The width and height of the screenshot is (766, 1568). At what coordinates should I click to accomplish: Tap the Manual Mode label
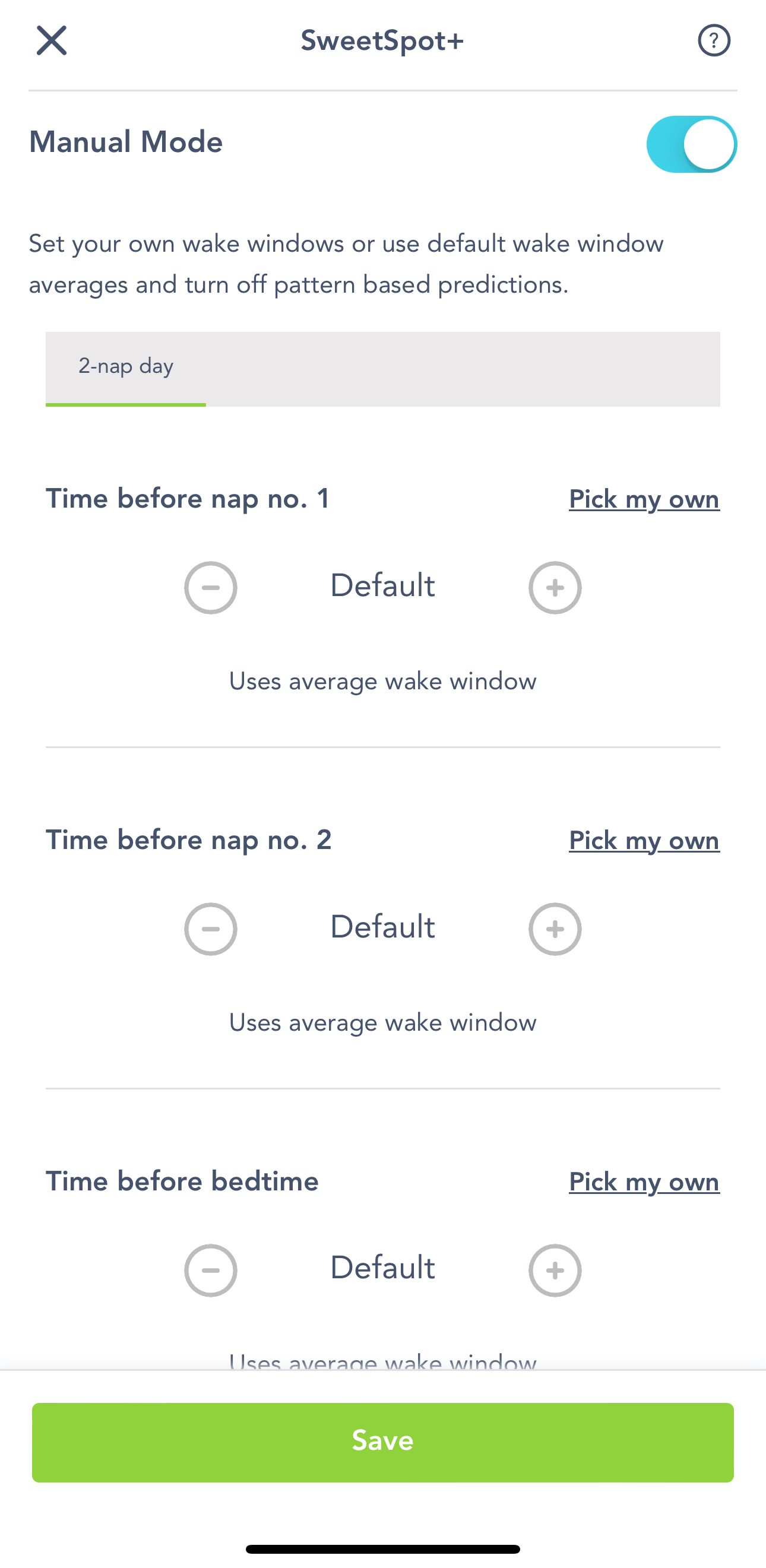tap(126, 142)
